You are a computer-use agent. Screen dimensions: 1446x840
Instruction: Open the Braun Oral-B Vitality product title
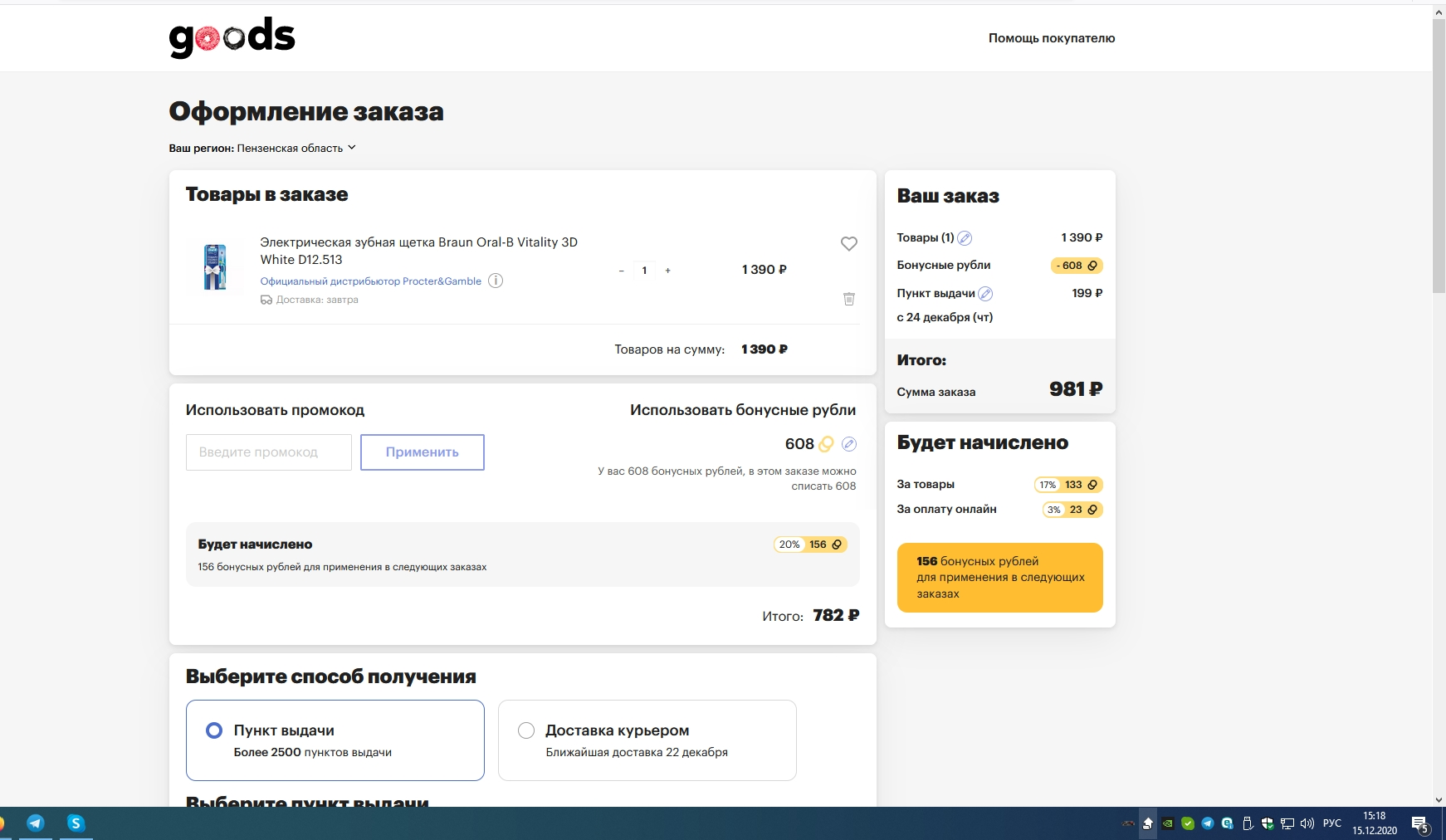(x=419, y=251)
